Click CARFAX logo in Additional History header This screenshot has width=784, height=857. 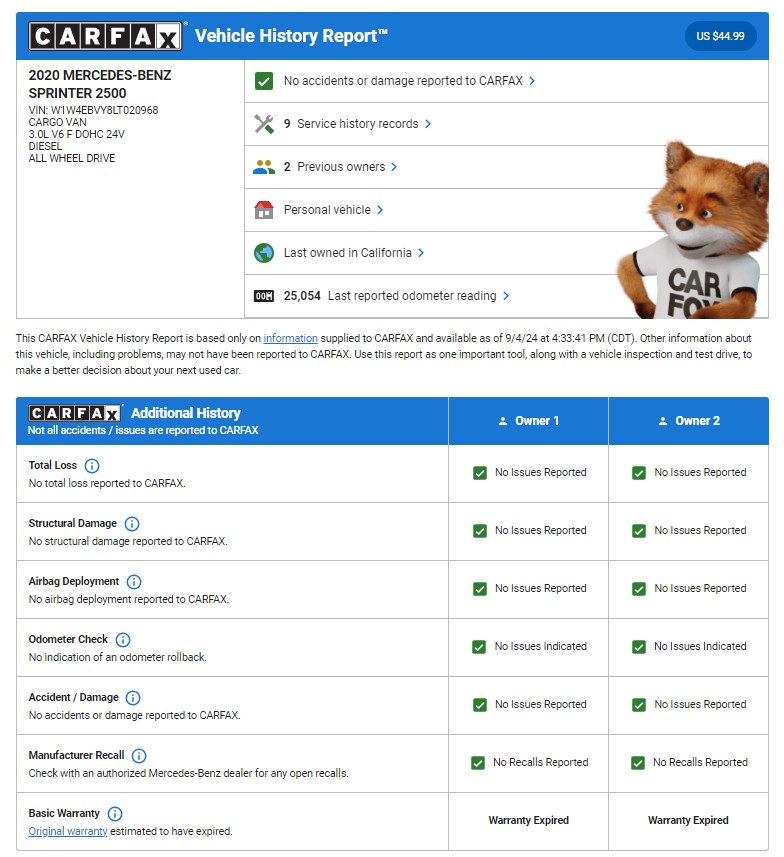point(75,413)
